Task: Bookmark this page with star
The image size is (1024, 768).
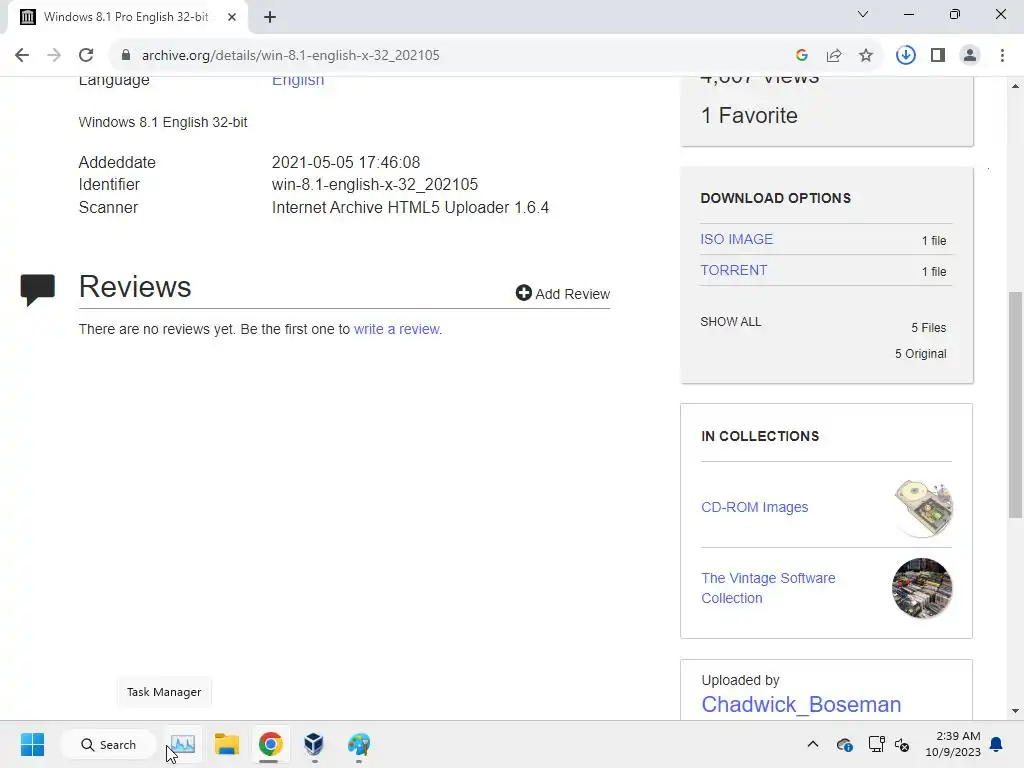Action: [866, 56]
